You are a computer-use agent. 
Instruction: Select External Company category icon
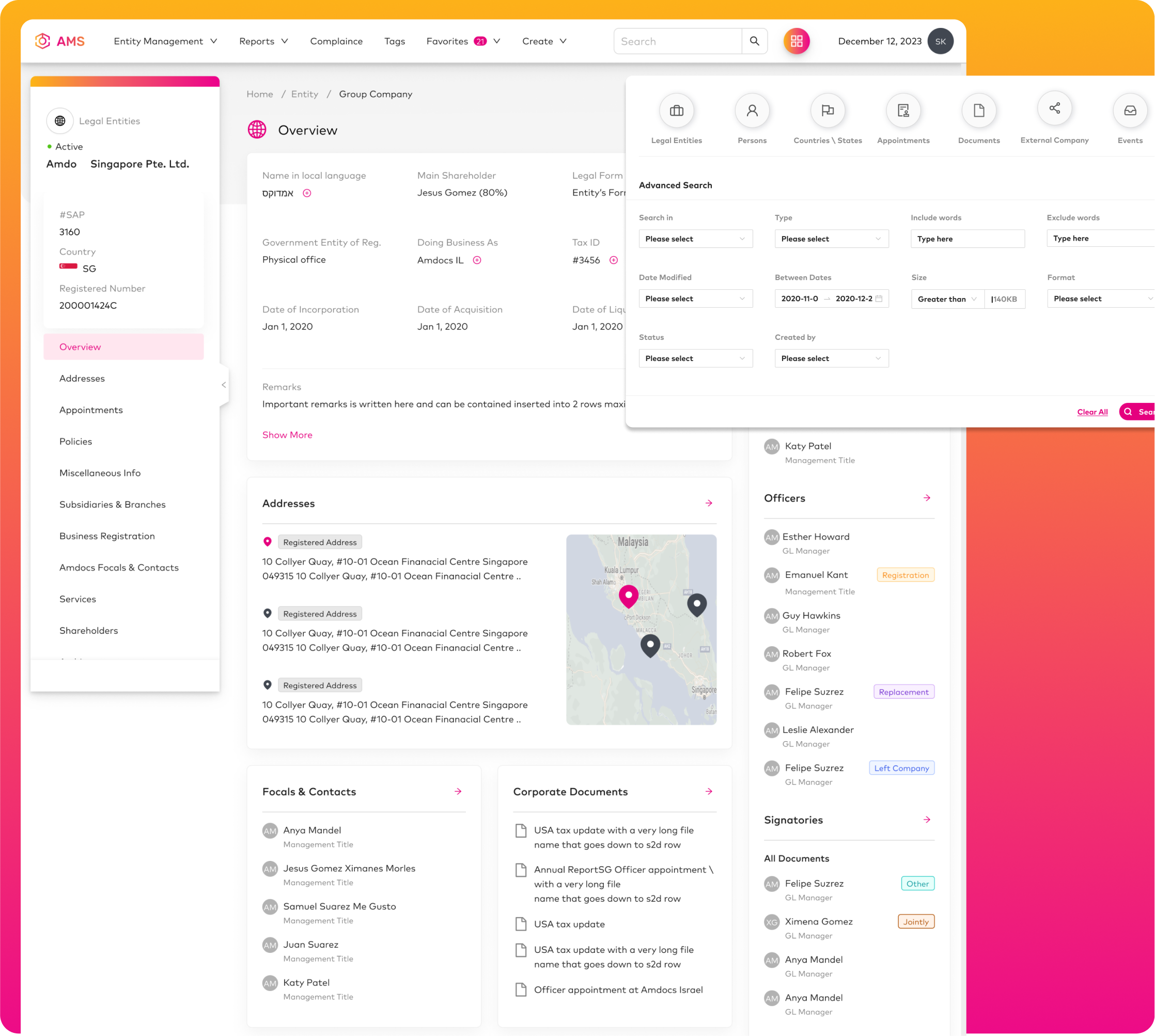click(1054, 108)
